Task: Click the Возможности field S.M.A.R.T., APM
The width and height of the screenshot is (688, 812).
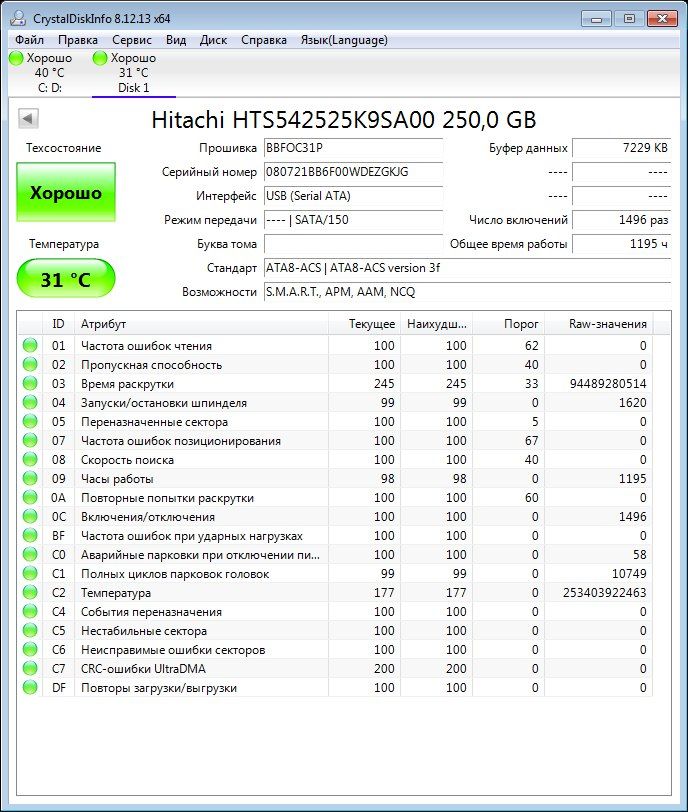Action: click(467, 292)
